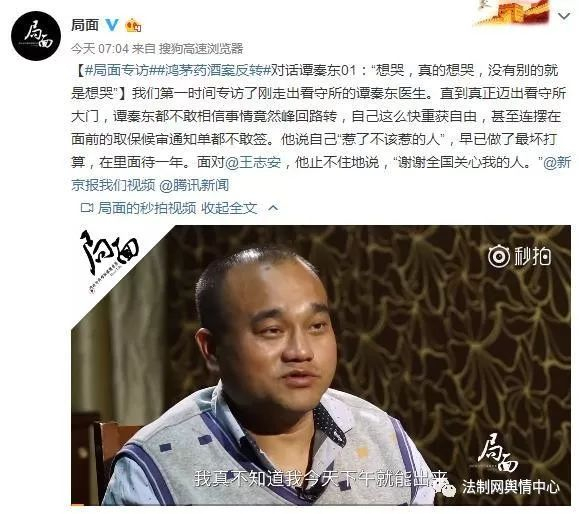
Task: Click the blue V verification badge
Action: click(112, 25)
